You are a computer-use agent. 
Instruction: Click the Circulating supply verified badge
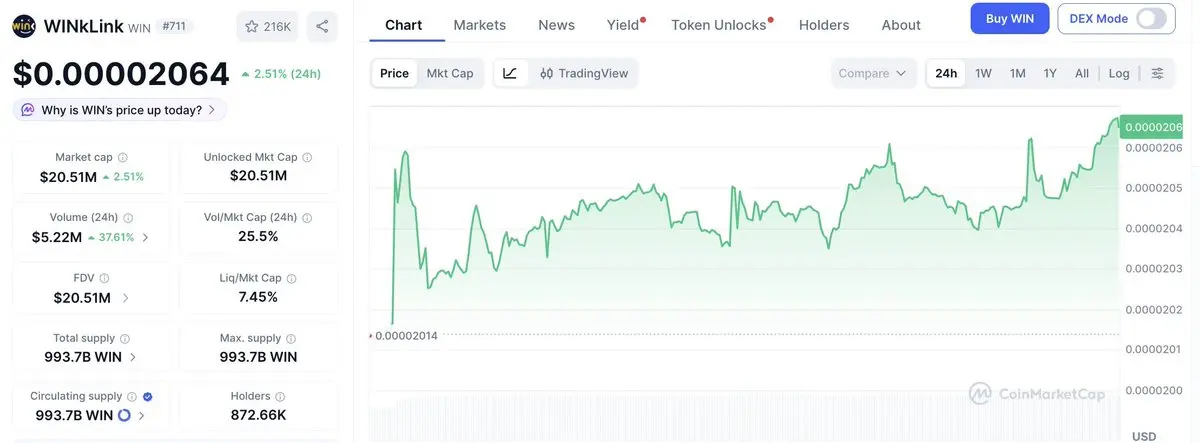coord(148,397)
